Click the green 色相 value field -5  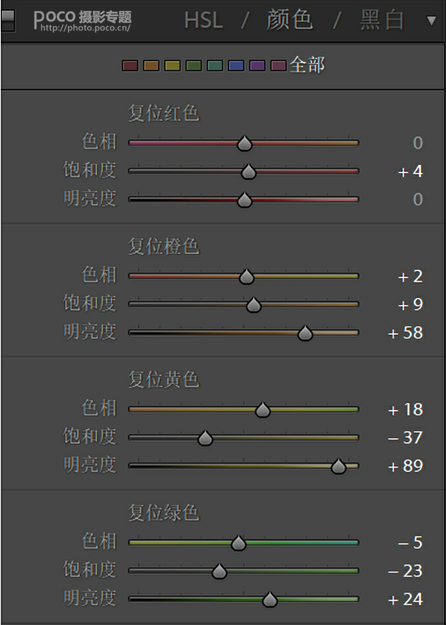click(410, 543)
